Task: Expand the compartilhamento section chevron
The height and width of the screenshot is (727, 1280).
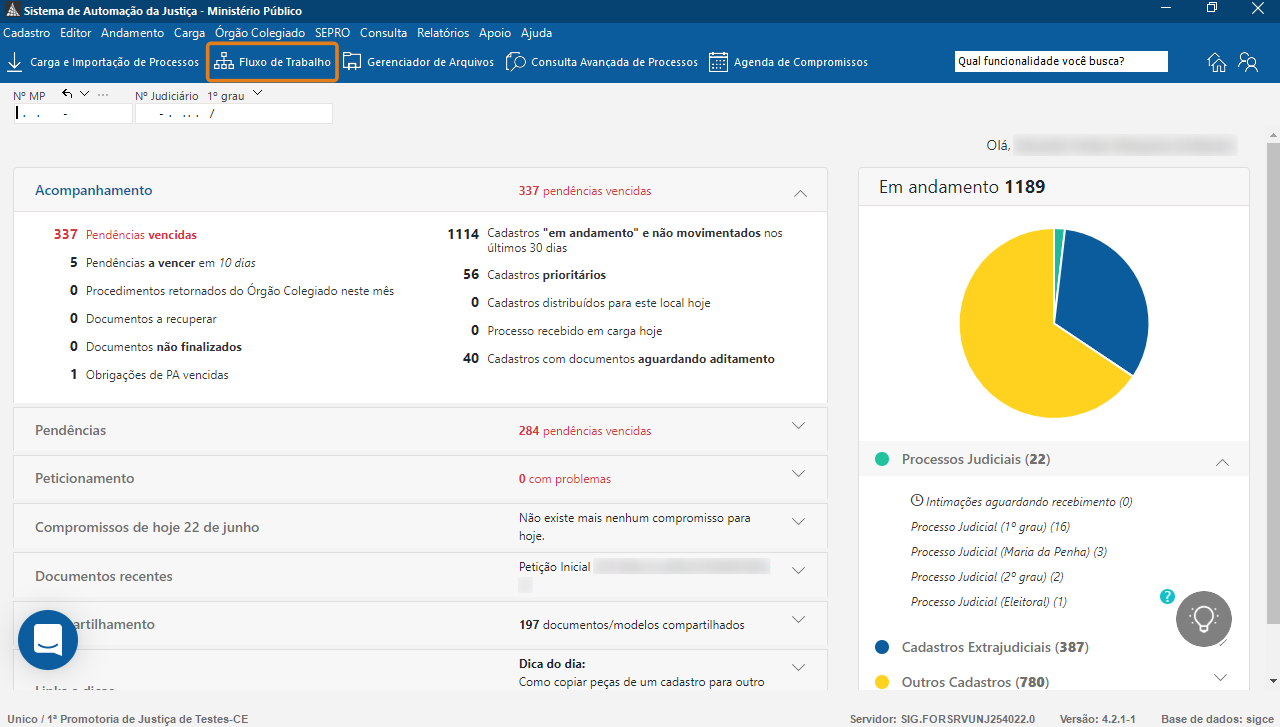Action: coord(798,619)
